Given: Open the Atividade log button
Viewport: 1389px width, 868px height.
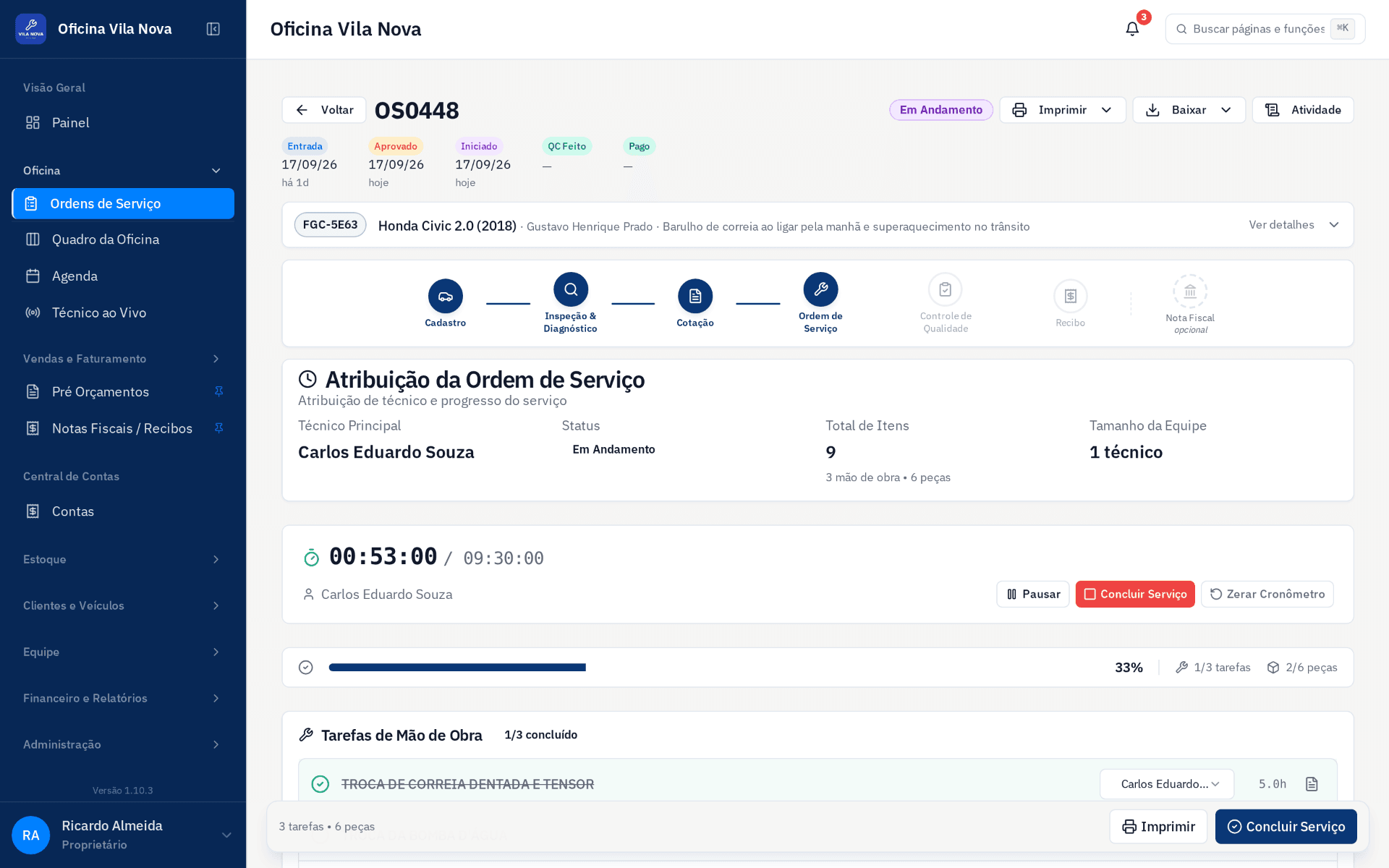Looking at the screenshot, I should point(1302,110).
